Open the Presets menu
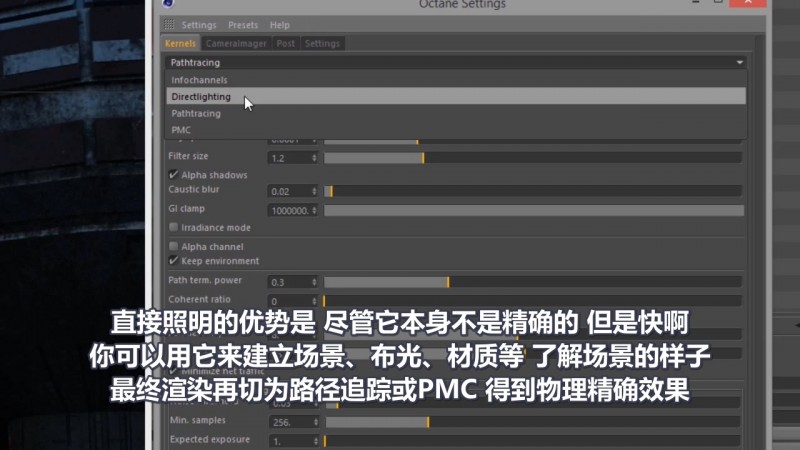The width and height of the screenshot is (800, 450). click(243, 25)
